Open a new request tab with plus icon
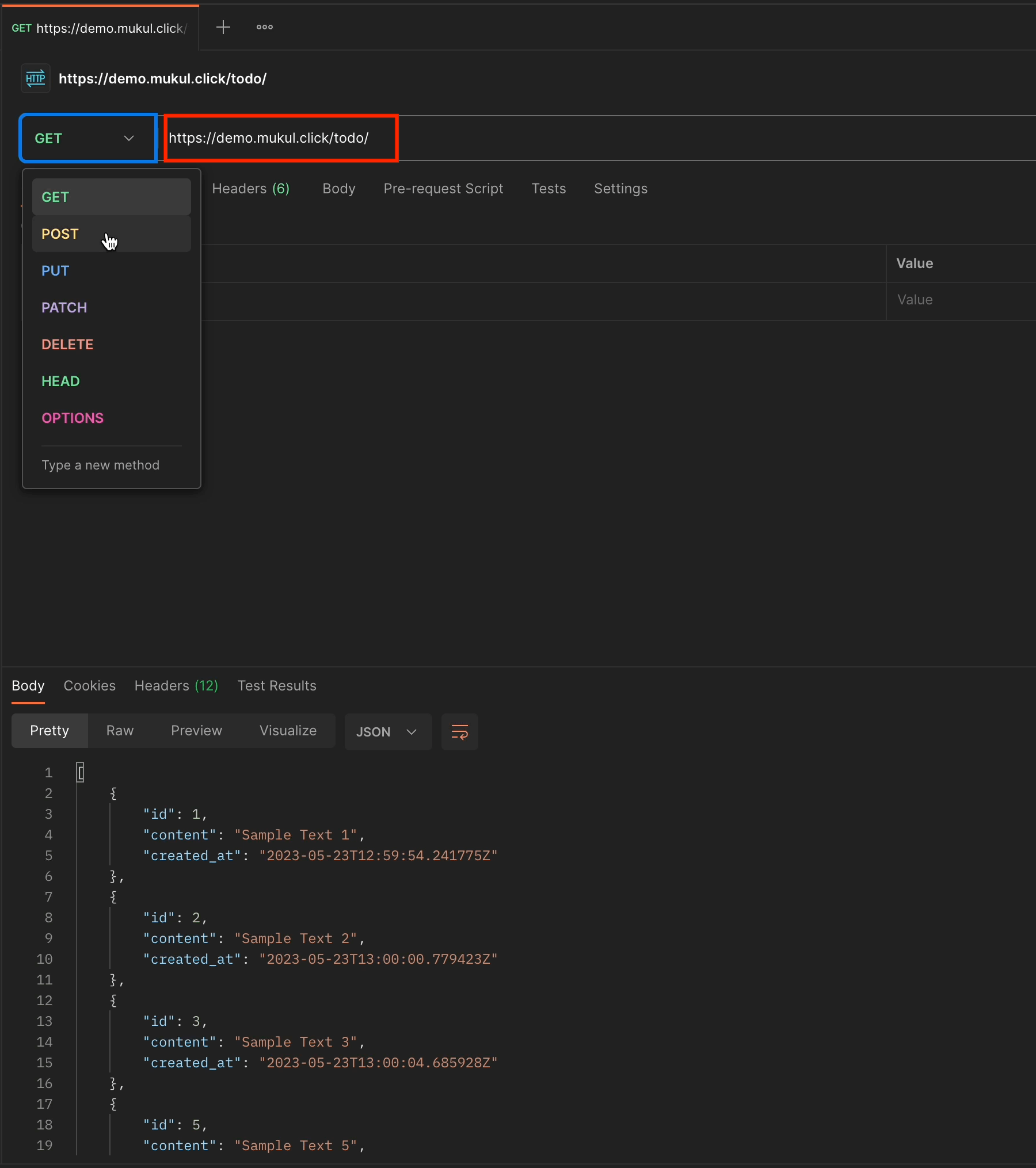1036x1168 pixels. (x=223, y=27)
